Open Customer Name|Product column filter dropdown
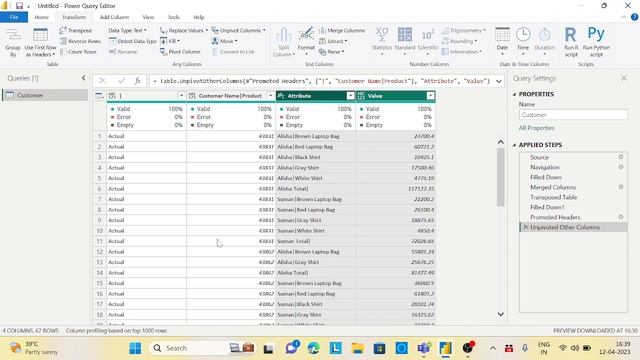The height and width of the screenshot is (360, 640). coord(270,96)
